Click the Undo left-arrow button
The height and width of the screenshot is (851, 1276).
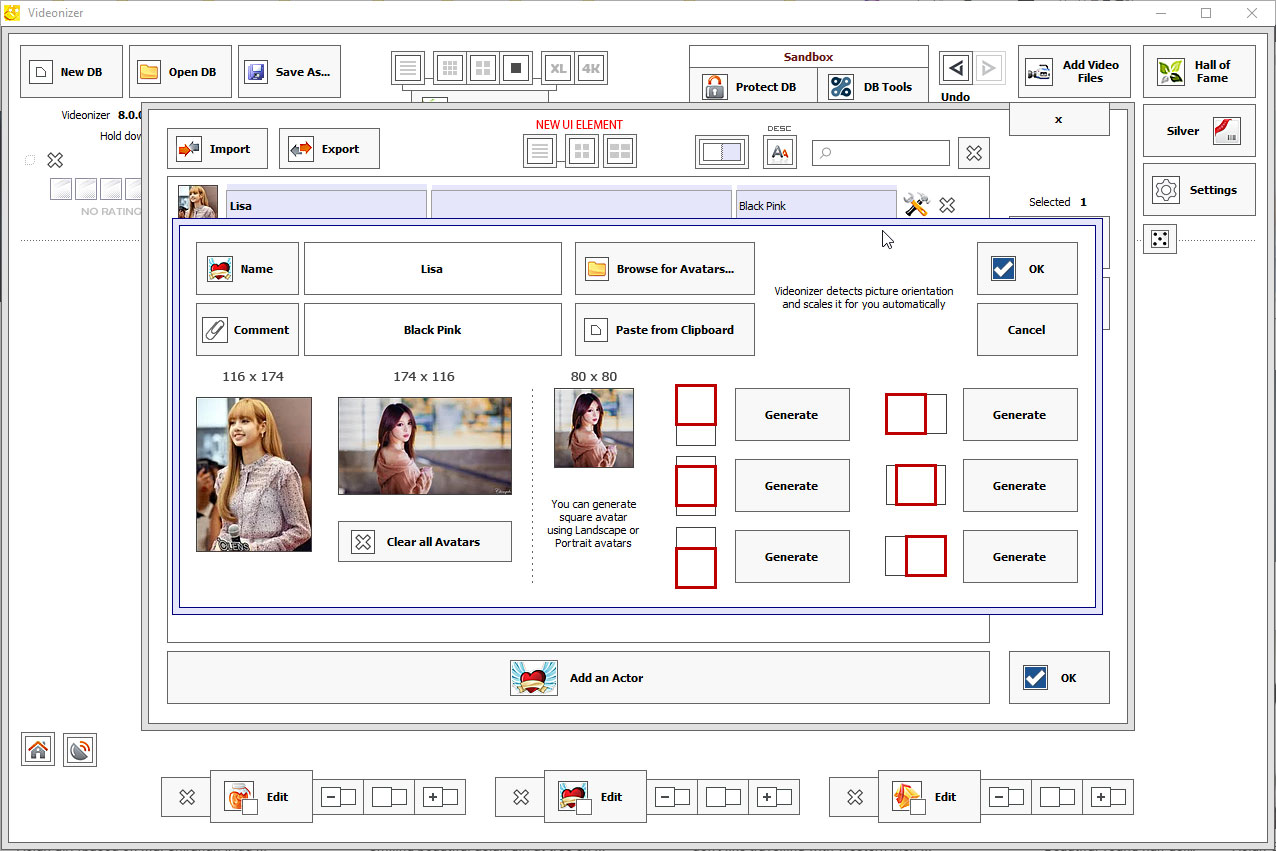tap(956, 68)
